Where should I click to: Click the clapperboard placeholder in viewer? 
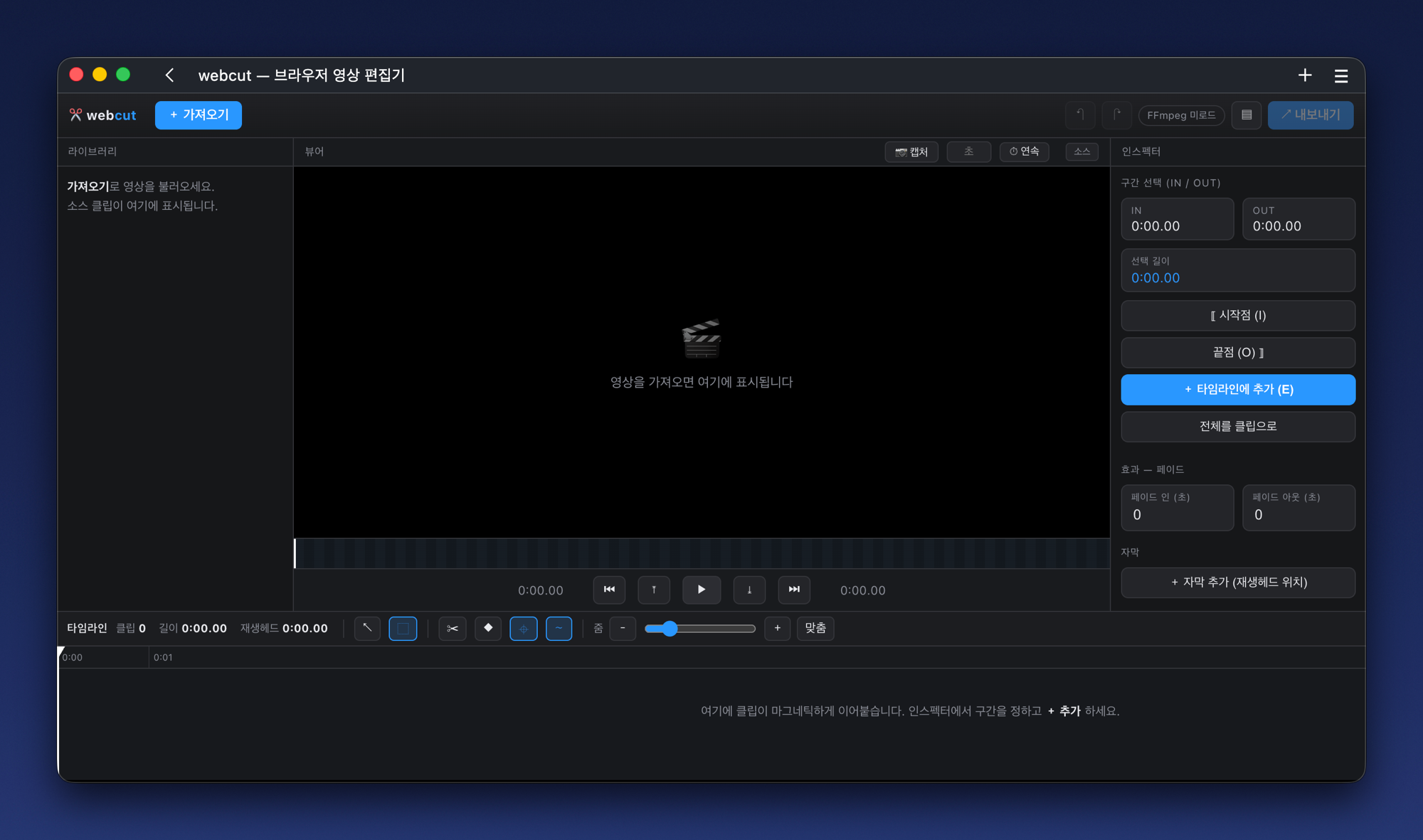(702, 339)
